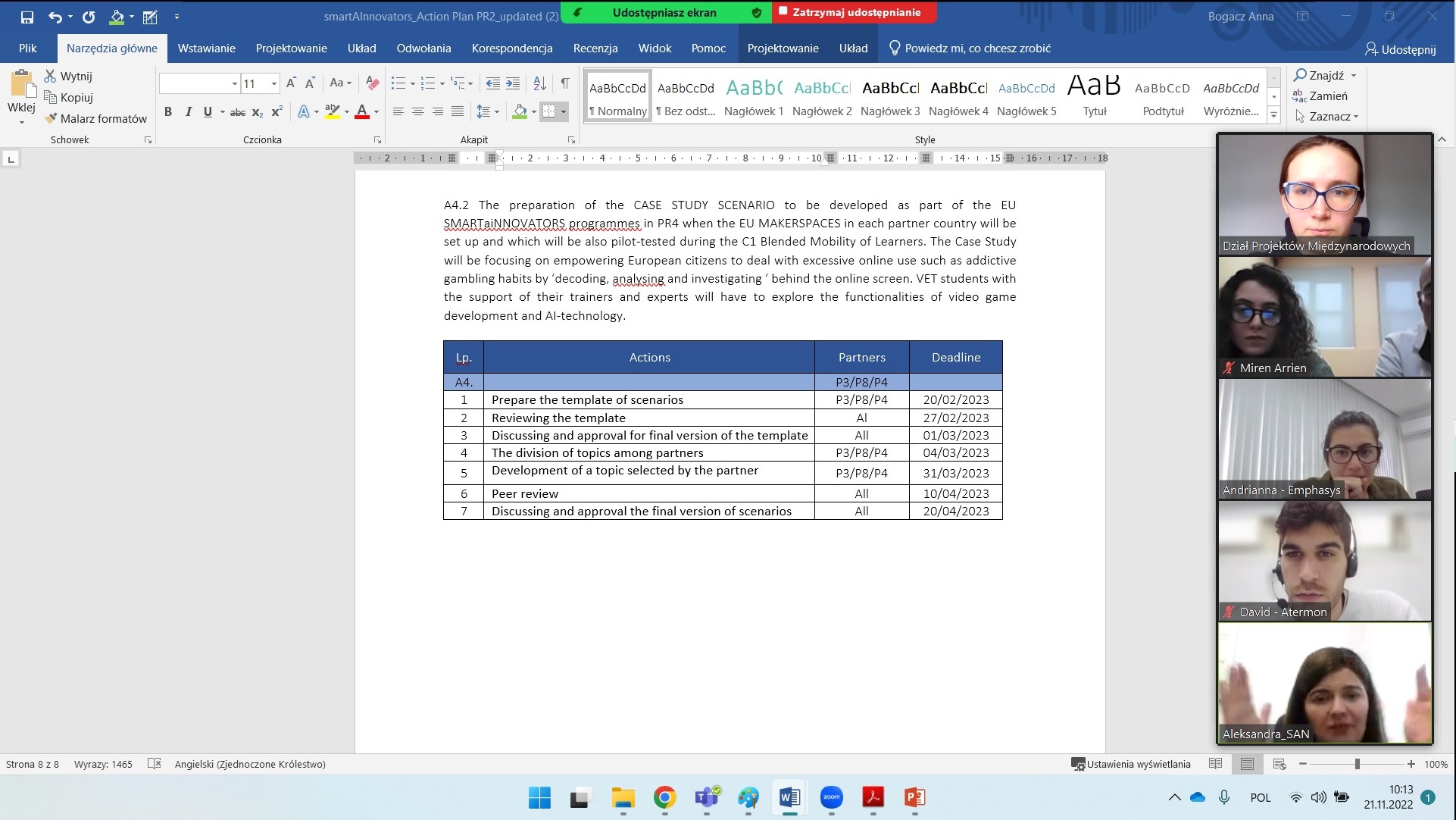Screen dimensions: 1456x820
Task: Toggle subscript formatting
Action: tap(258, 111)
